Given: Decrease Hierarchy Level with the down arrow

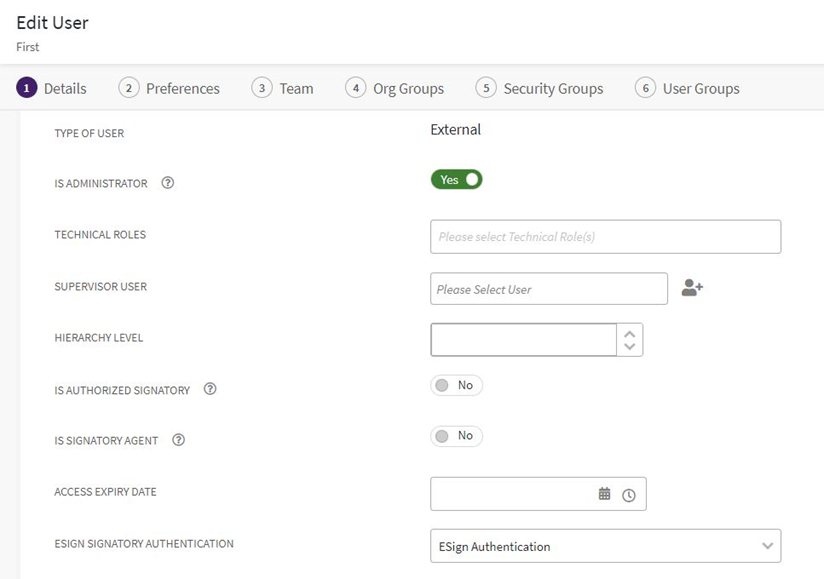Looking at the screenshot, I should (629, 347).
